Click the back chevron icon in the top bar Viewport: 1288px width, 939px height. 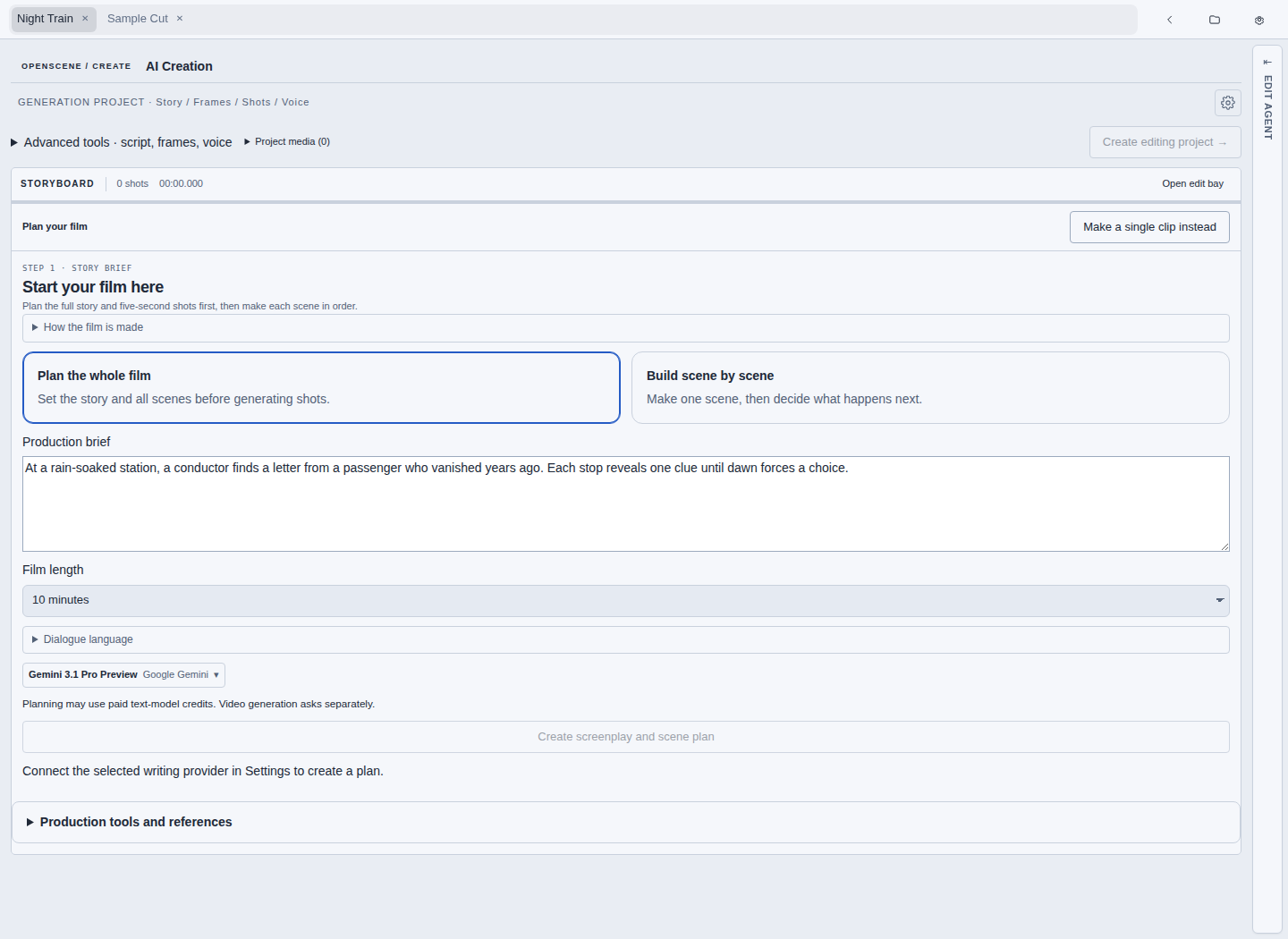click(x=1169, y=20)
